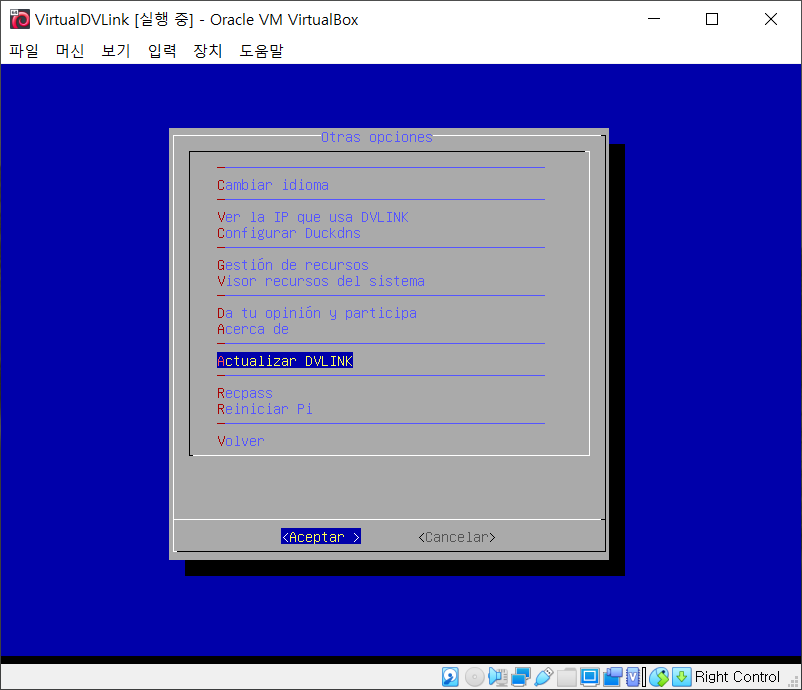802x690 pixels.
Task: Open the USB devices status icon
Action: (x=544, y=677)
